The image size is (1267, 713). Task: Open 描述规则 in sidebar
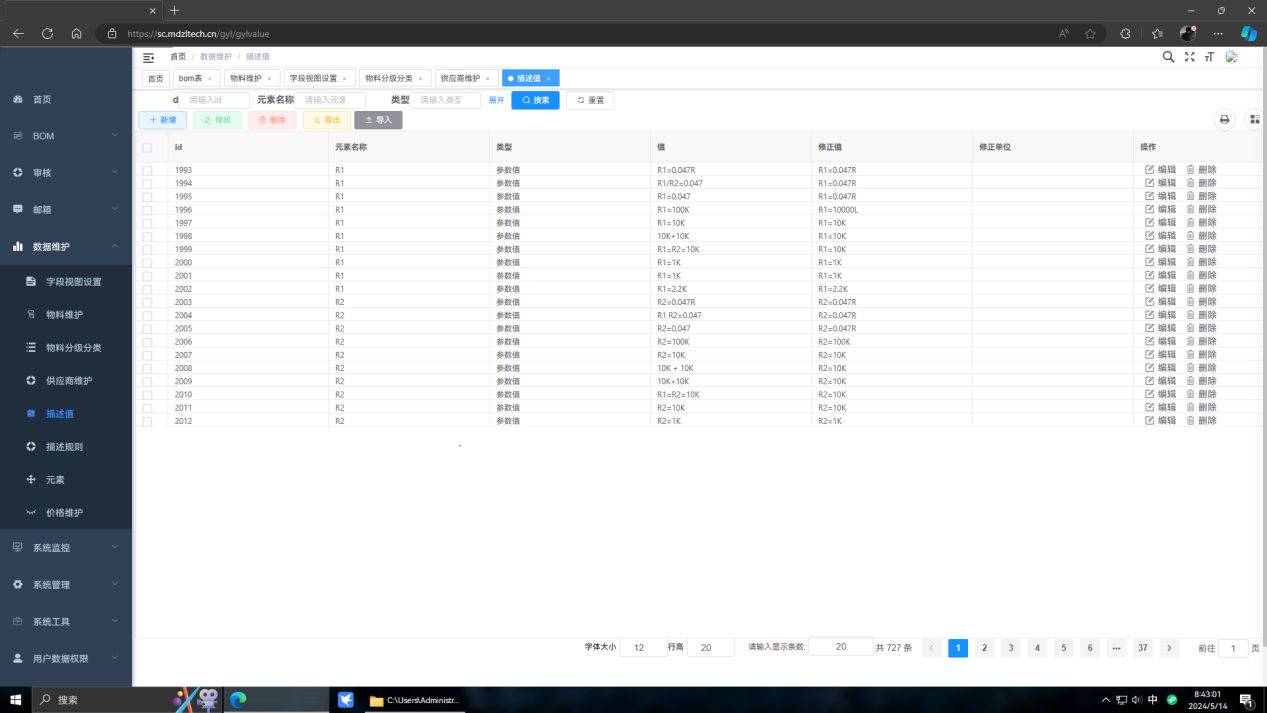[66, 447]
